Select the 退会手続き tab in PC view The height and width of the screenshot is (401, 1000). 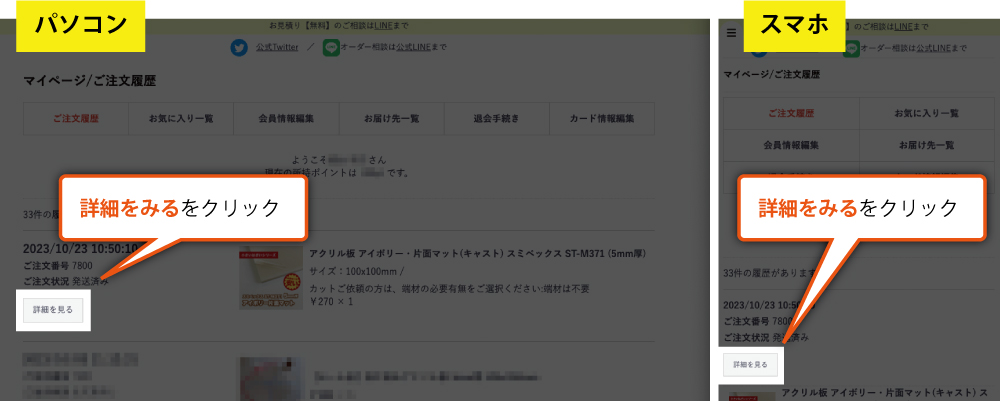497,118
